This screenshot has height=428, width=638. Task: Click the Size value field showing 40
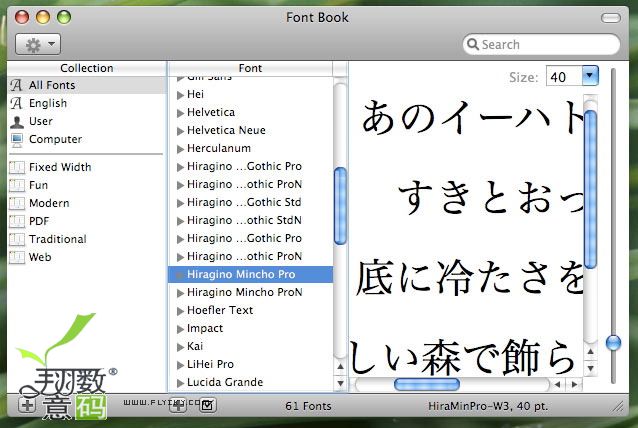coord(564,76)
